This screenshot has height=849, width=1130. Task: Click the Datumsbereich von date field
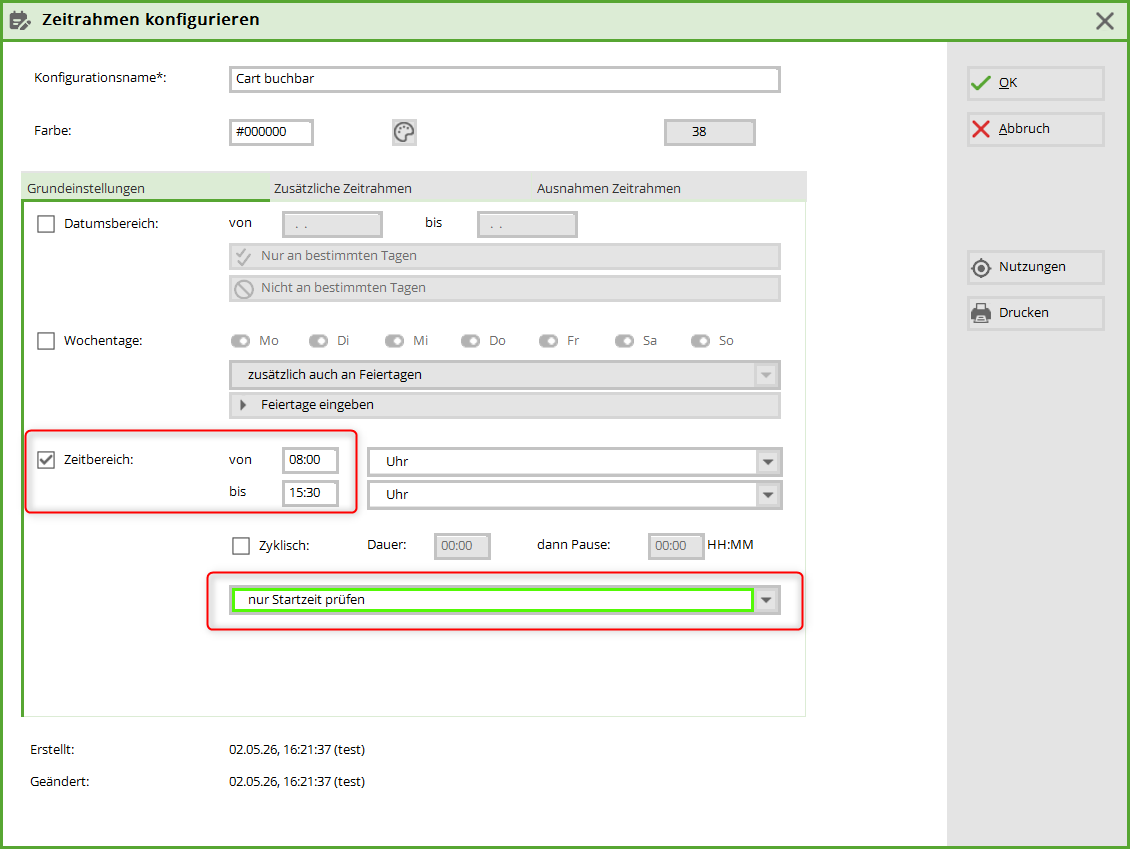click(333, 225)
